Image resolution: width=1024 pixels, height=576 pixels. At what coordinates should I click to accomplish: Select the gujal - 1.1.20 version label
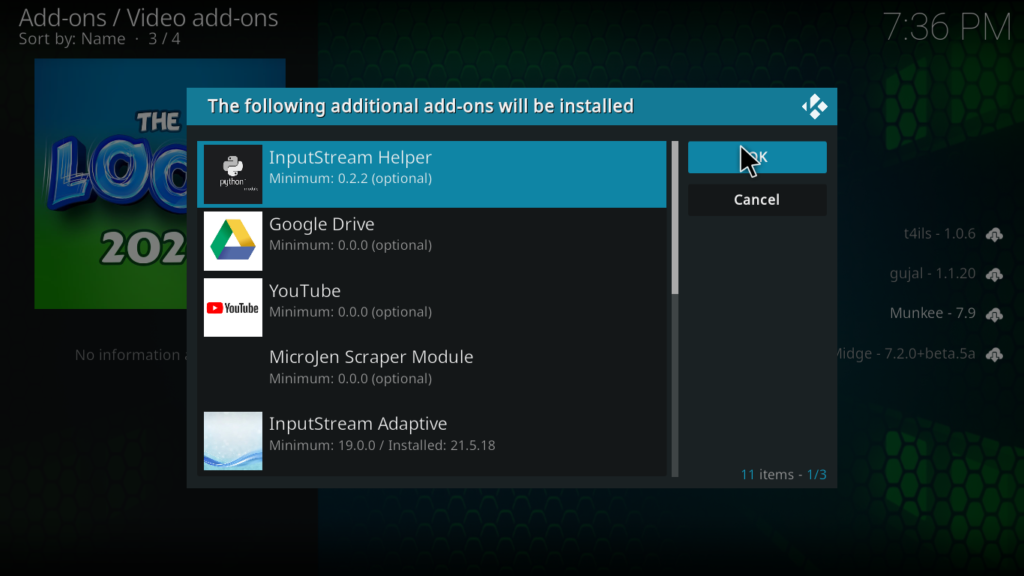[x=932, y=274]
